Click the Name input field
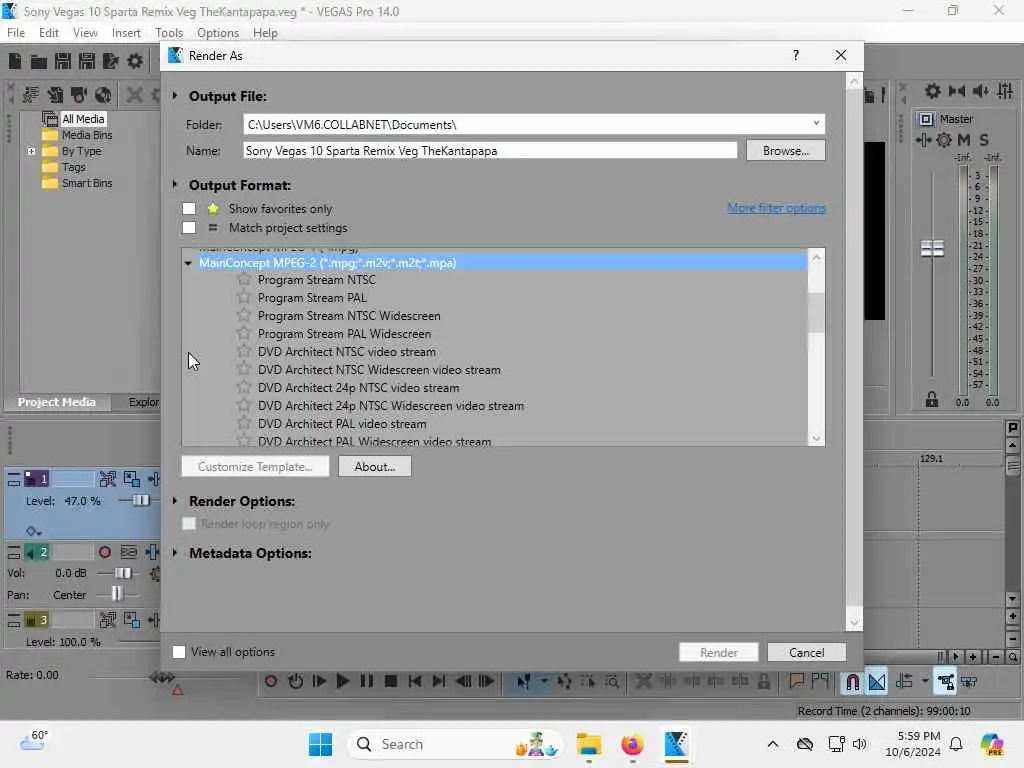The image size is (1024, 768). pyautogui.click(x=490, y=151)
